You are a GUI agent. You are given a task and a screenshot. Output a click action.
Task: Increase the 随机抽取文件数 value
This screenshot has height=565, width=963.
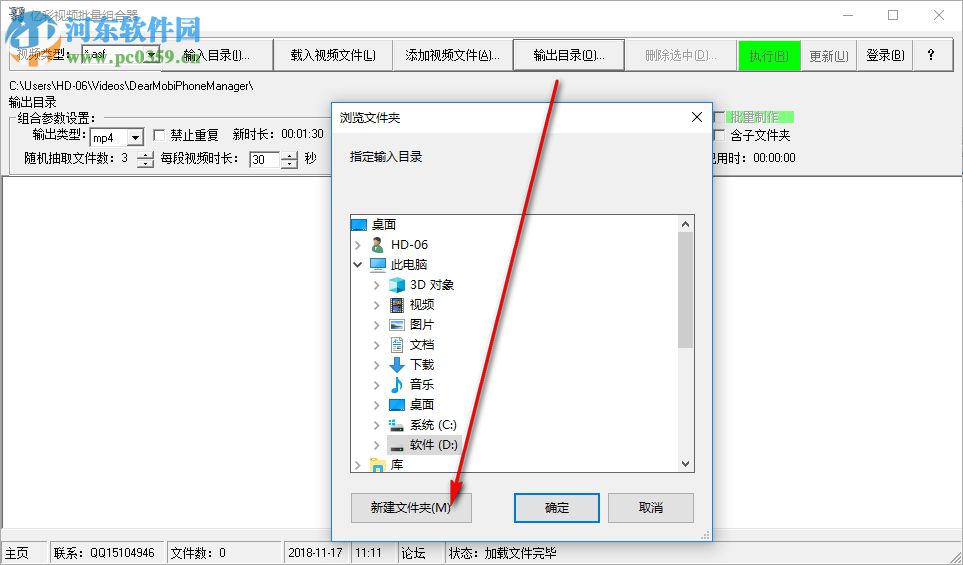145,154
